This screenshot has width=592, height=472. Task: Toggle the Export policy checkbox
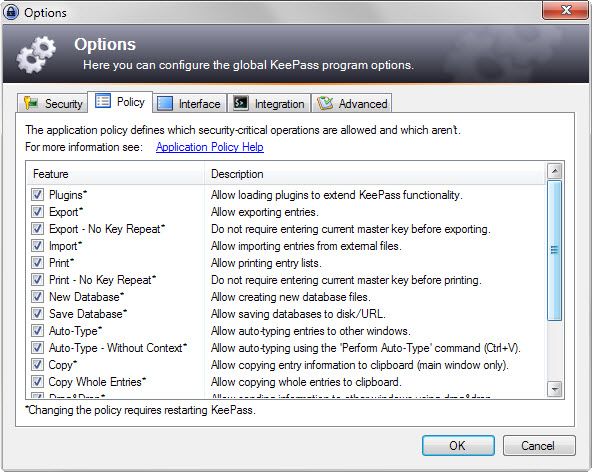pos(37,211)
